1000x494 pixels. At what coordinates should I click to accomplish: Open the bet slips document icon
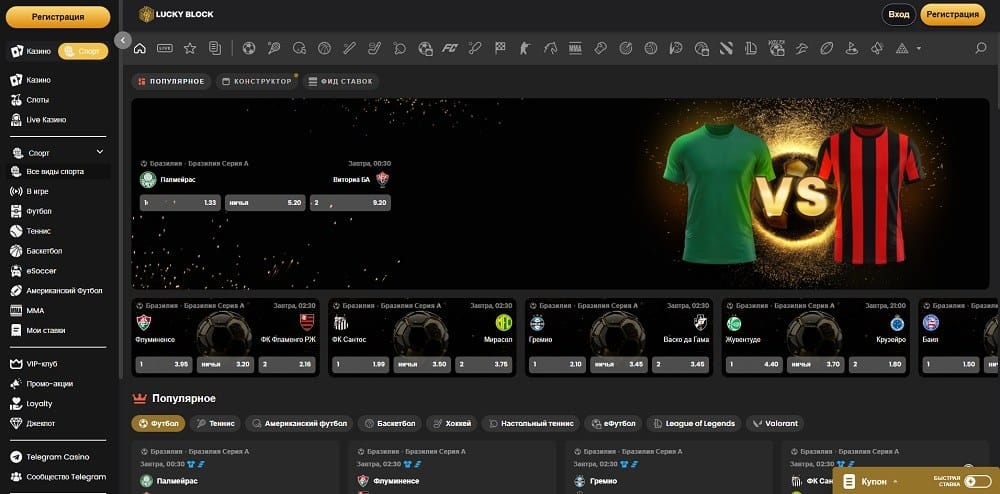click(x=215, y=48)
